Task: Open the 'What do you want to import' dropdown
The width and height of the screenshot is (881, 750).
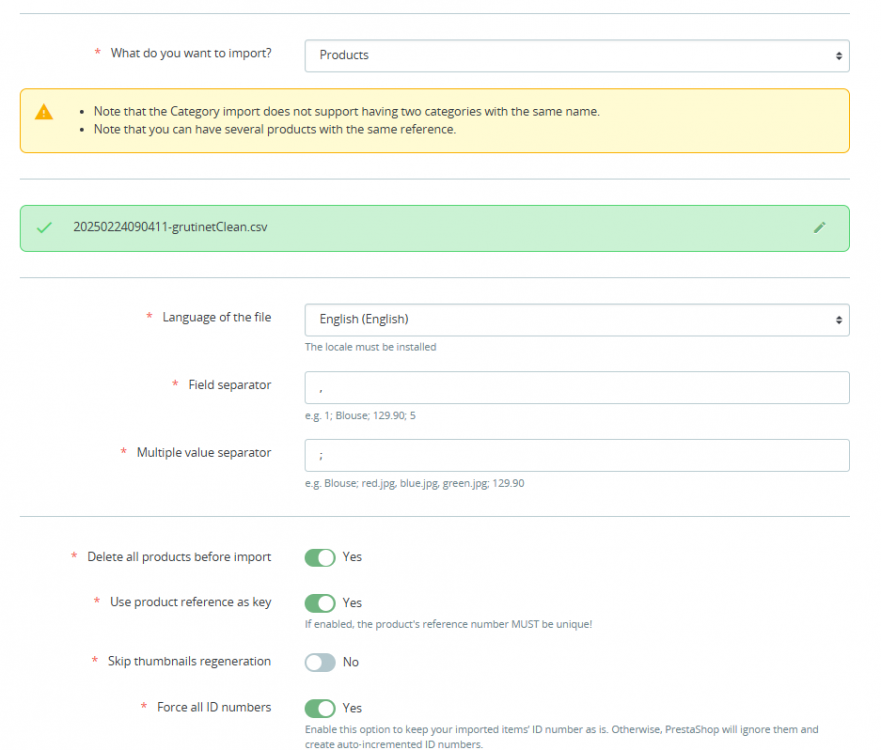Action: (576, 56)
